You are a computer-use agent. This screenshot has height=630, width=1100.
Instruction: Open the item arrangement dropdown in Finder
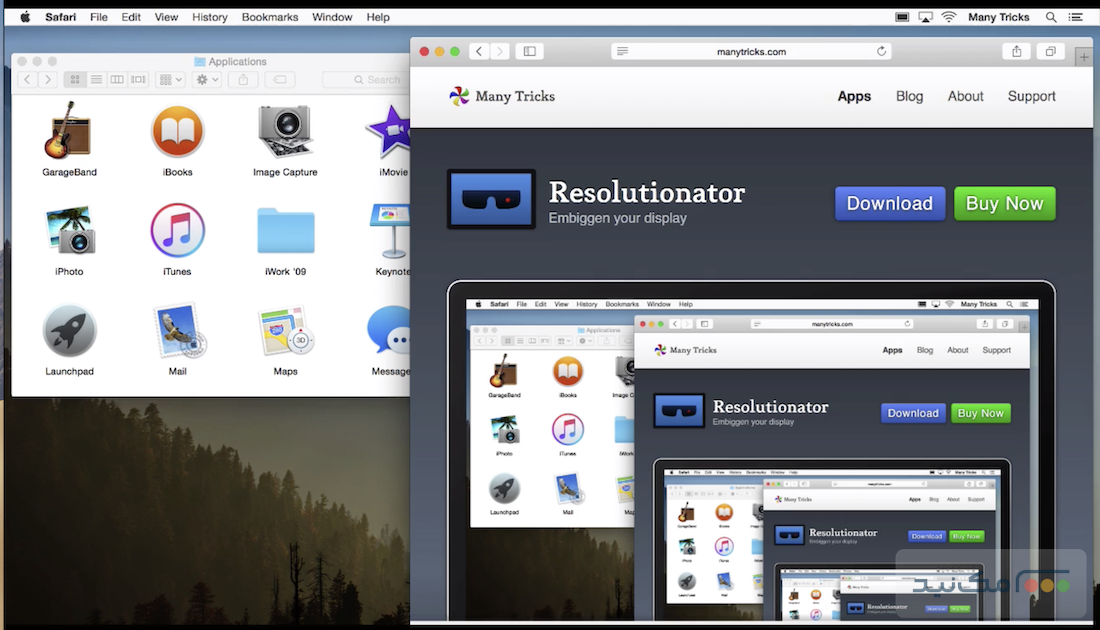168,79
